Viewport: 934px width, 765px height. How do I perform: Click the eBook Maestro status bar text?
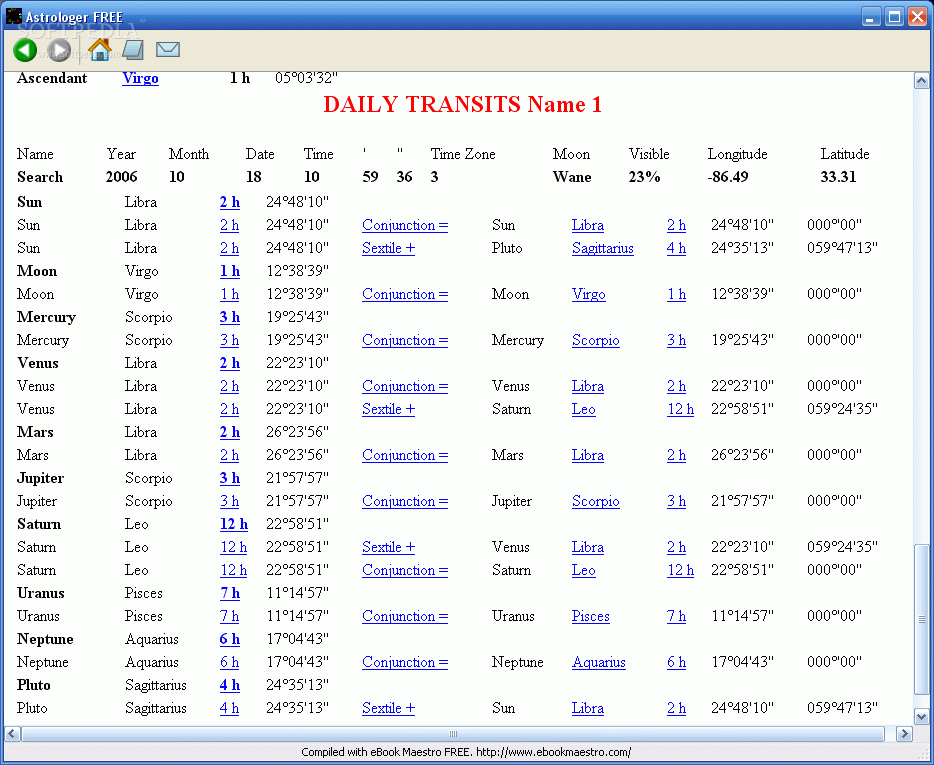point(466,752)
